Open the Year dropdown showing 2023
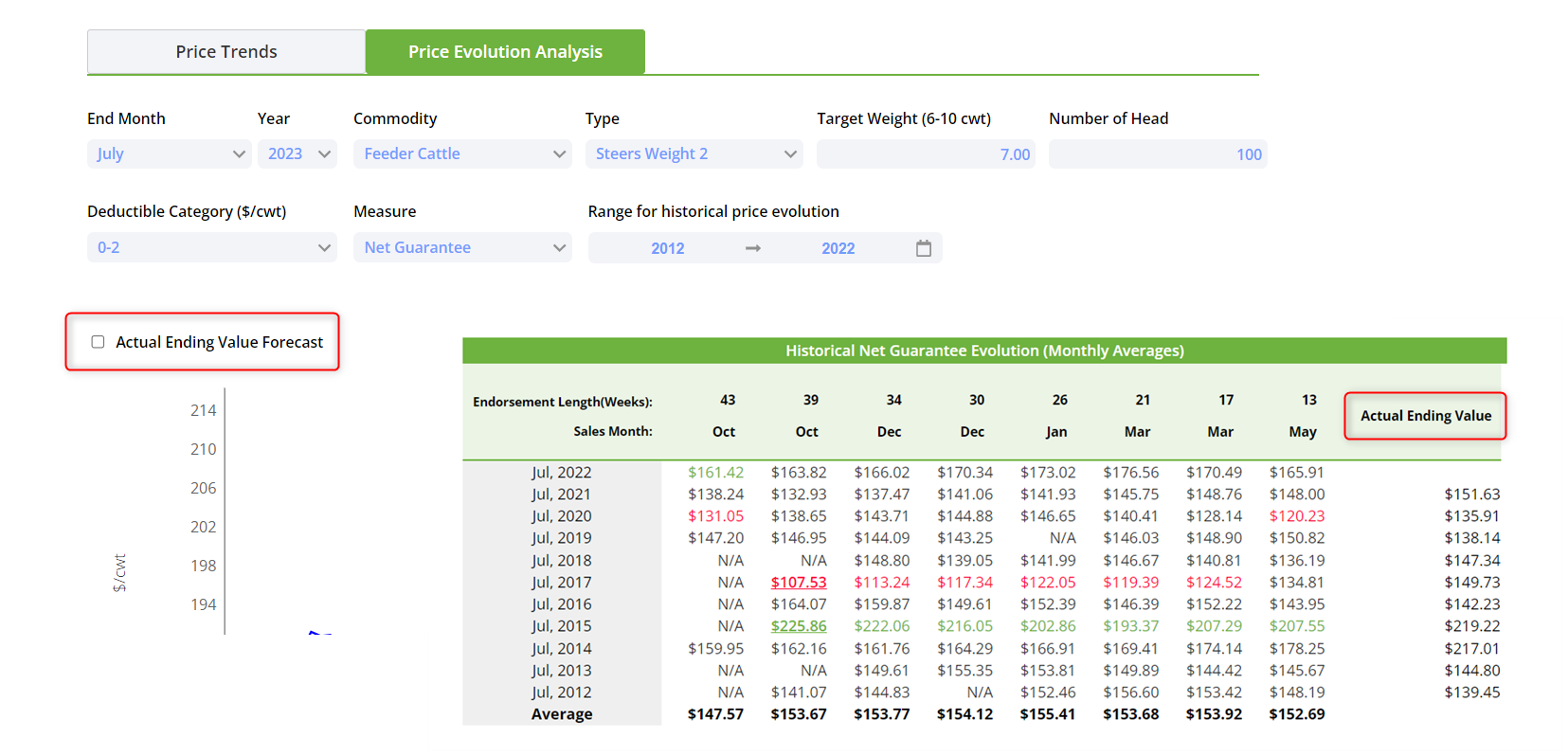This screenshot has height=756, width=1568. (x=297, y=154)
